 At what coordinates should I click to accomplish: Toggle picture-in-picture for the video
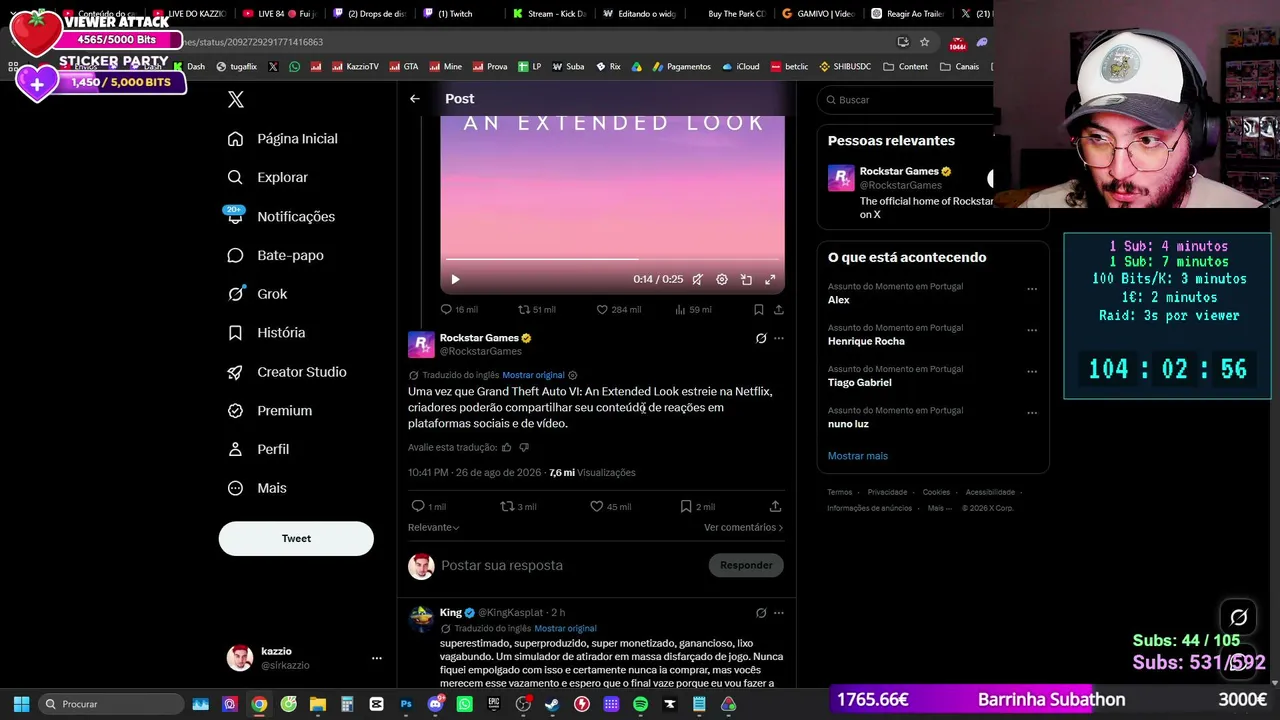pos(746,280)
